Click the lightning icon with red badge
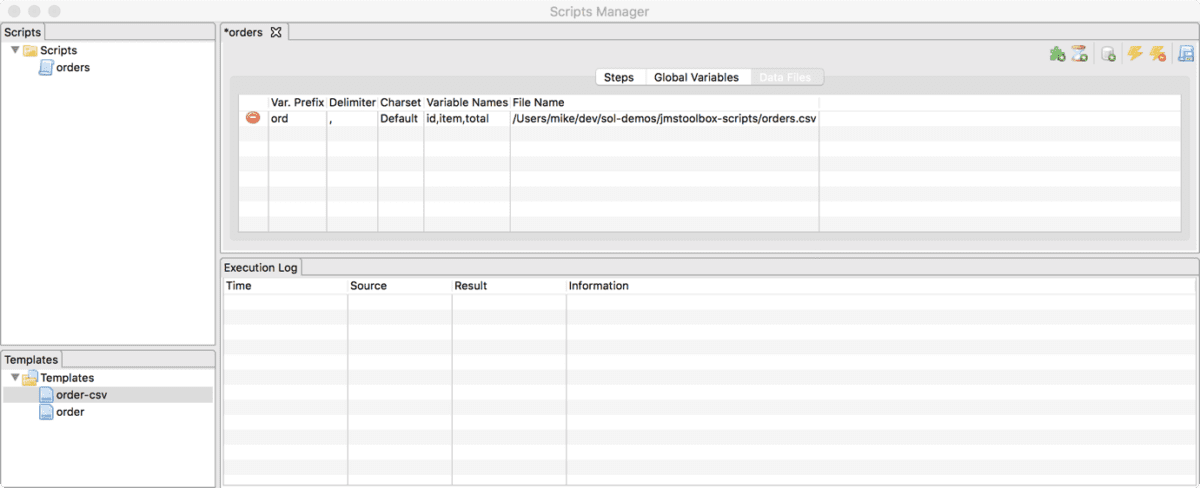Viewport: 1200px width, 488px height. (x=1157, y=54)
